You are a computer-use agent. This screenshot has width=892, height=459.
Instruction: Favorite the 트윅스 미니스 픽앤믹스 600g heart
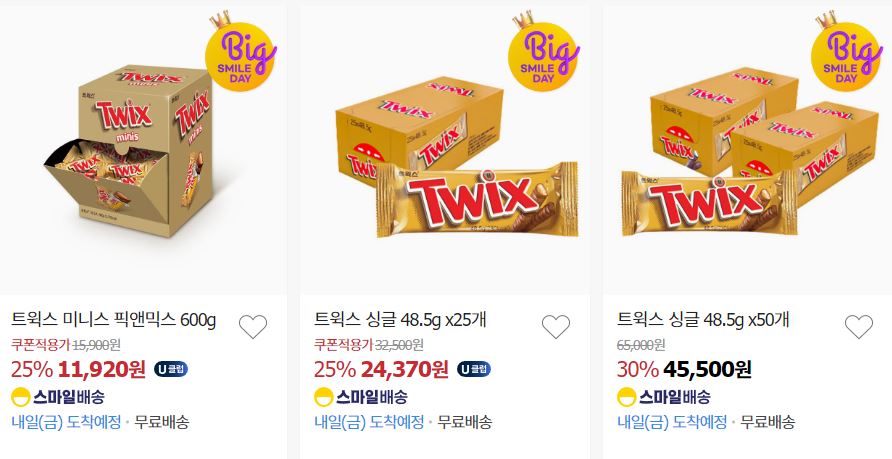pos(253,326)
